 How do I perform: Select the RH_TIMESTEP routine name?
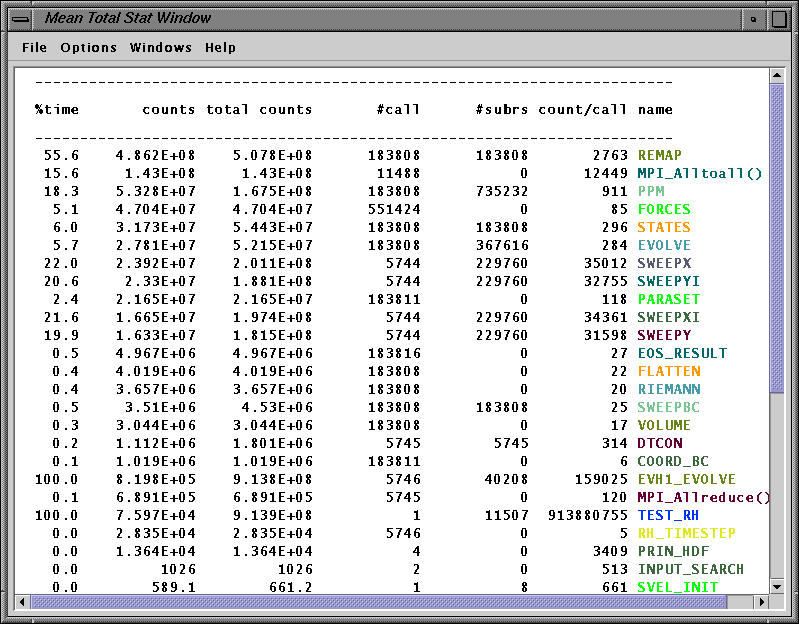tap(686, 533)
